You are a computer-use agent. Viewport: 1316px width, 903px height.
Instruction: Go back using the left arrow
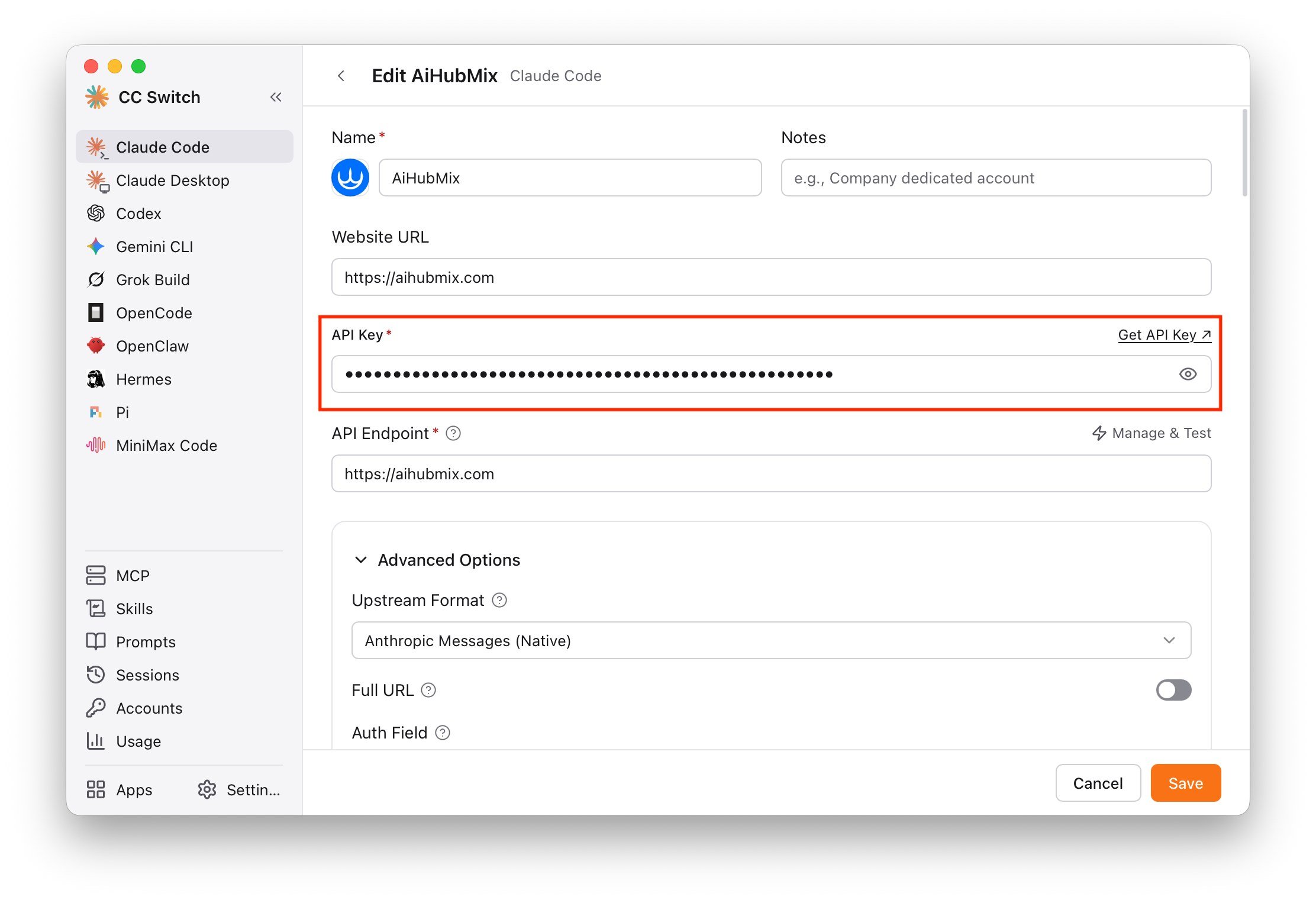[x=341, y=76]
